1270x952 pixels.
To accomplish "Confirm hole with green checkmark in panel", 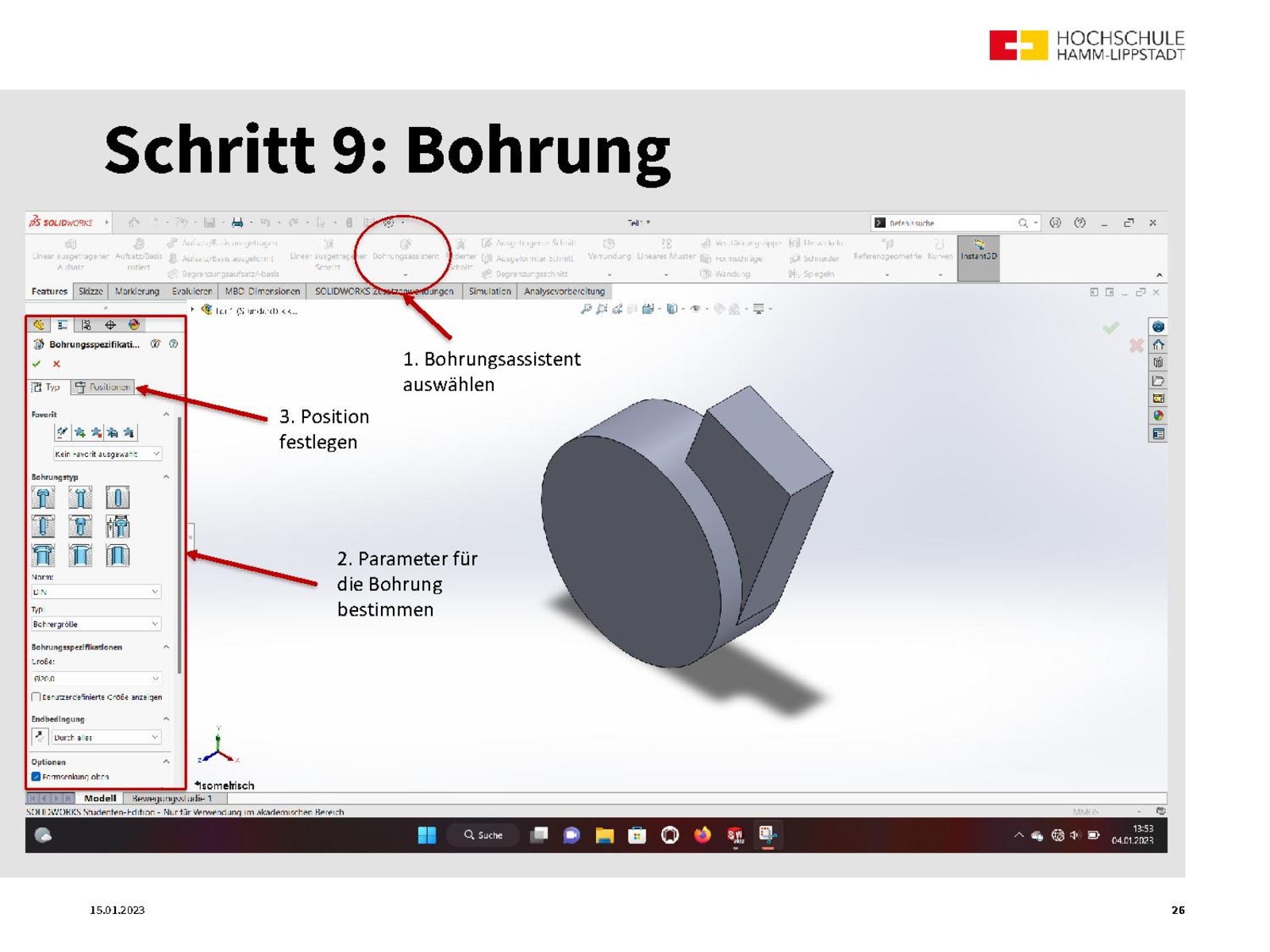I will [x=37, y=364].
